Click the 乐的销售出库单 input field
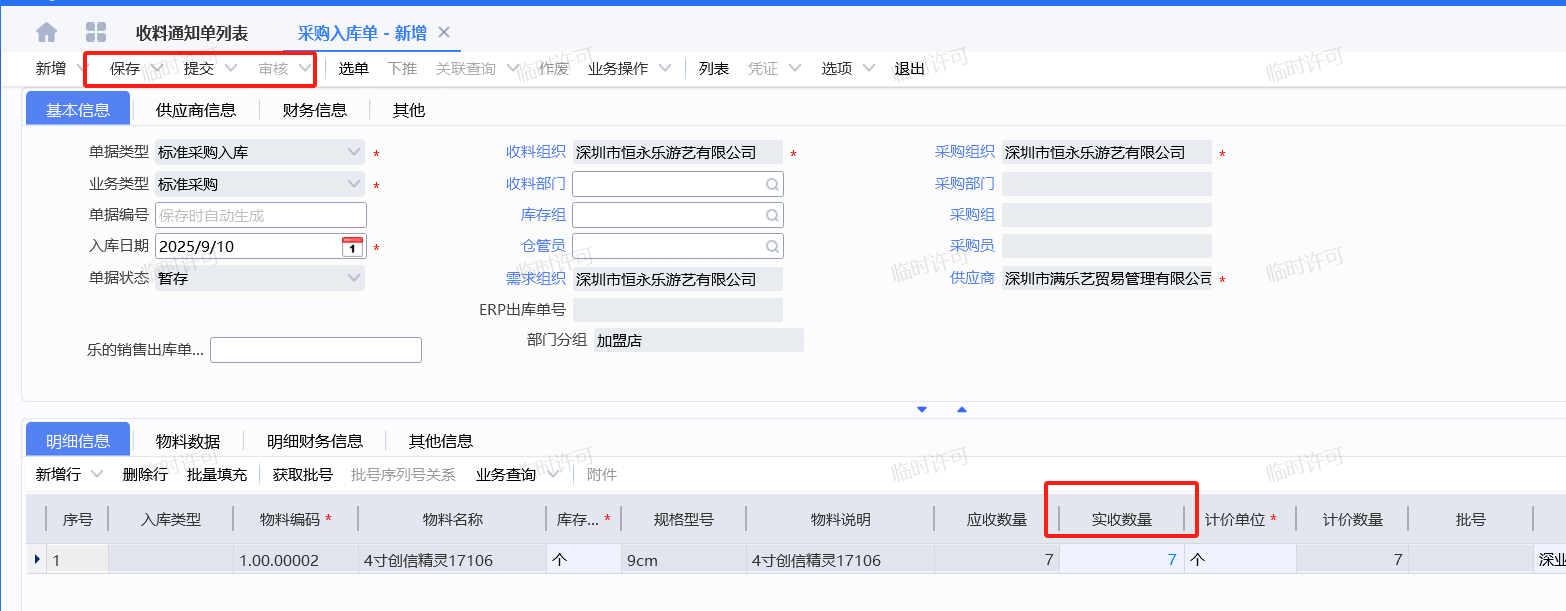The width and height of the screenshot is (1566, 611). pos(315,350)
